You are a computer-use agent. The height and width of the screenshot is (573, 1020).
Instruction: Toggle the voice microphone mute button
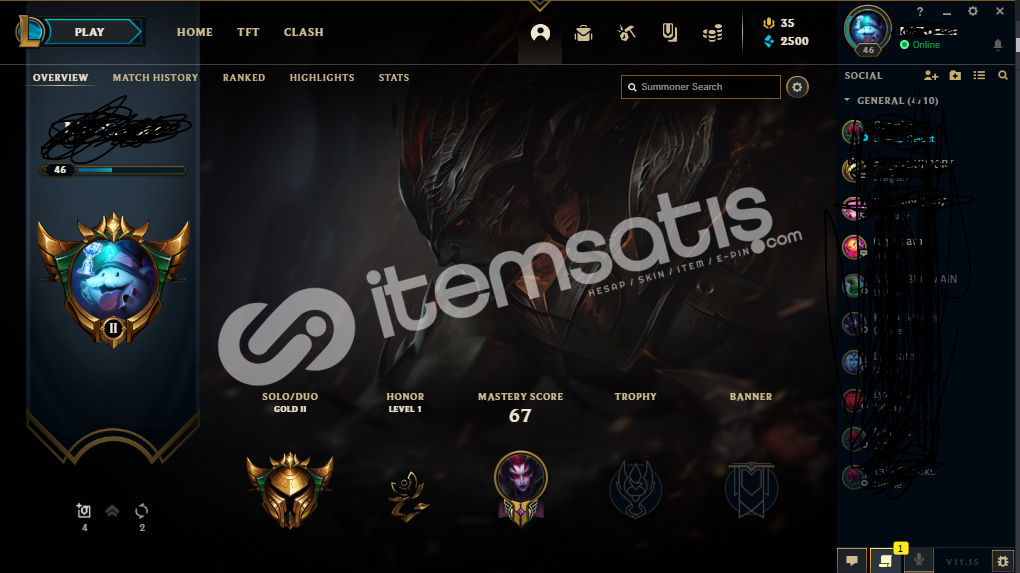pyautogui.click(x=919, y=559)
